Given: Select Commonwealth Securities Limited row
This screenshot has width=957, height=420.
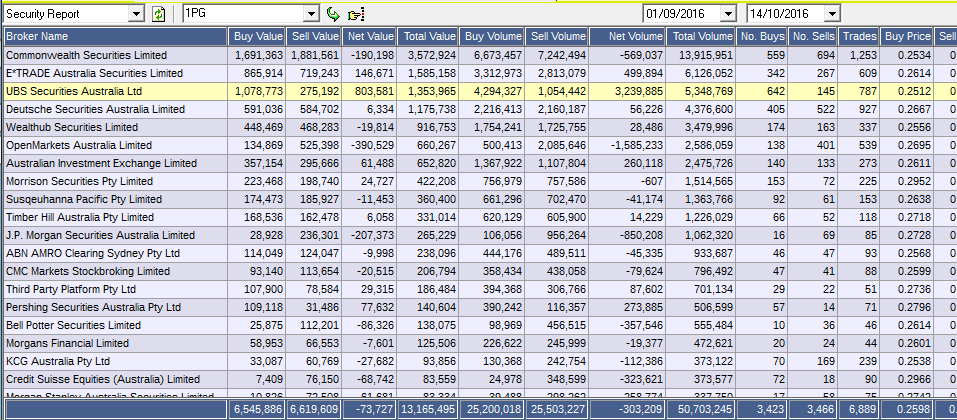Looking at the screenshot, I should click(478, 56).
